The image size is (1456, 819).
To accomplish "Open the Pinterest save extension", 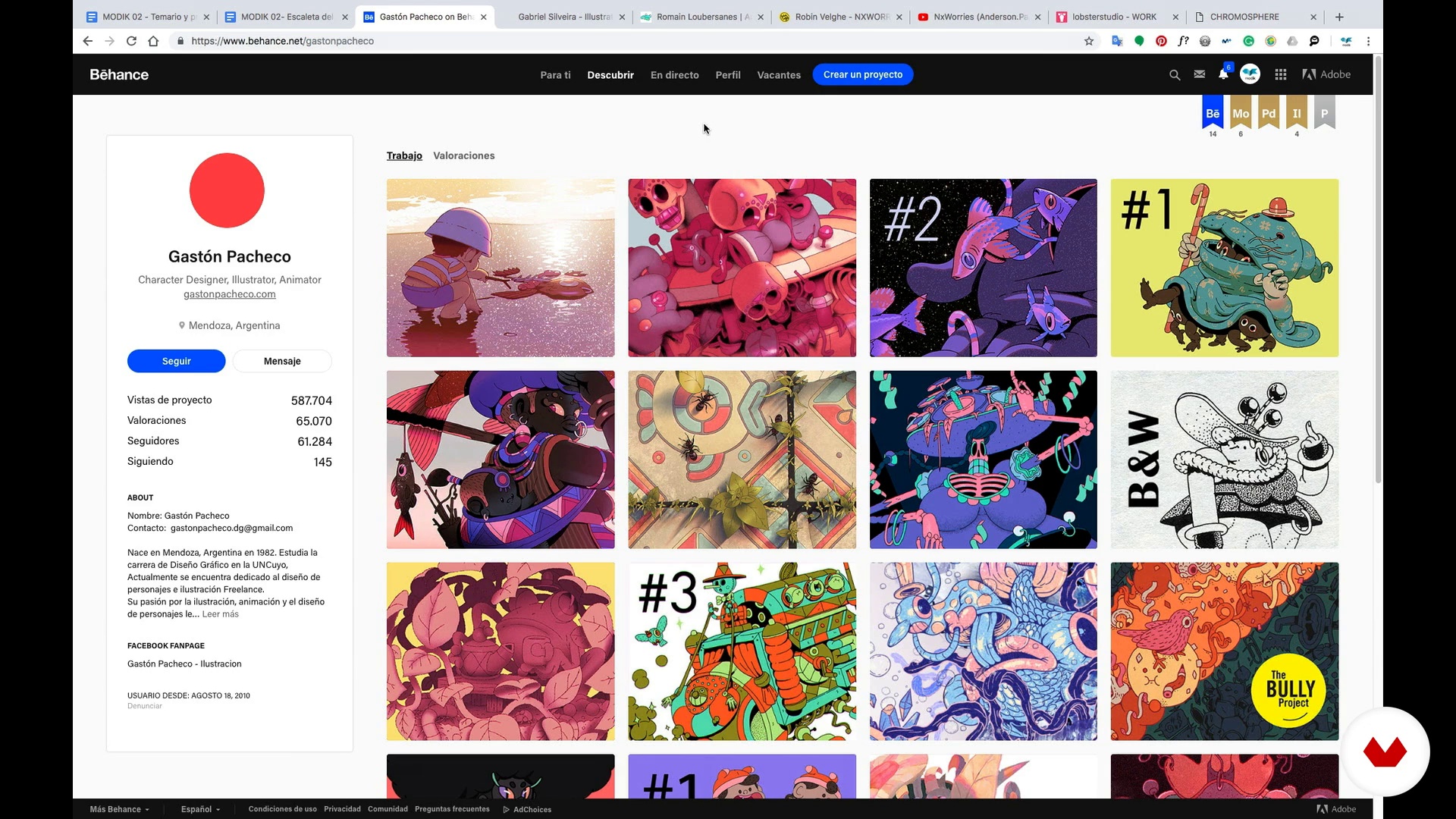I will pyautogui.click(x=1161, y=41).
